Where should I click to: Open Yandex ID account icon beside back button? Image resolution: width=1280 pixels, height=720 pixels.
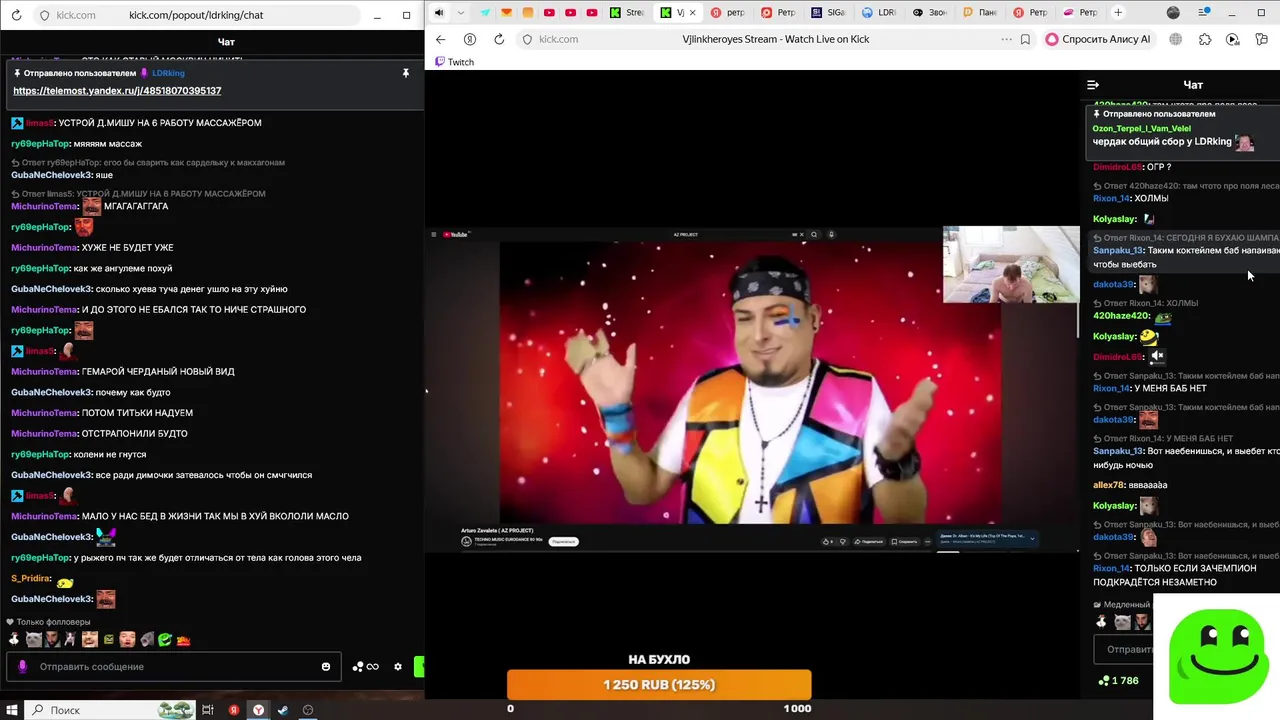(x=470, y=39)
